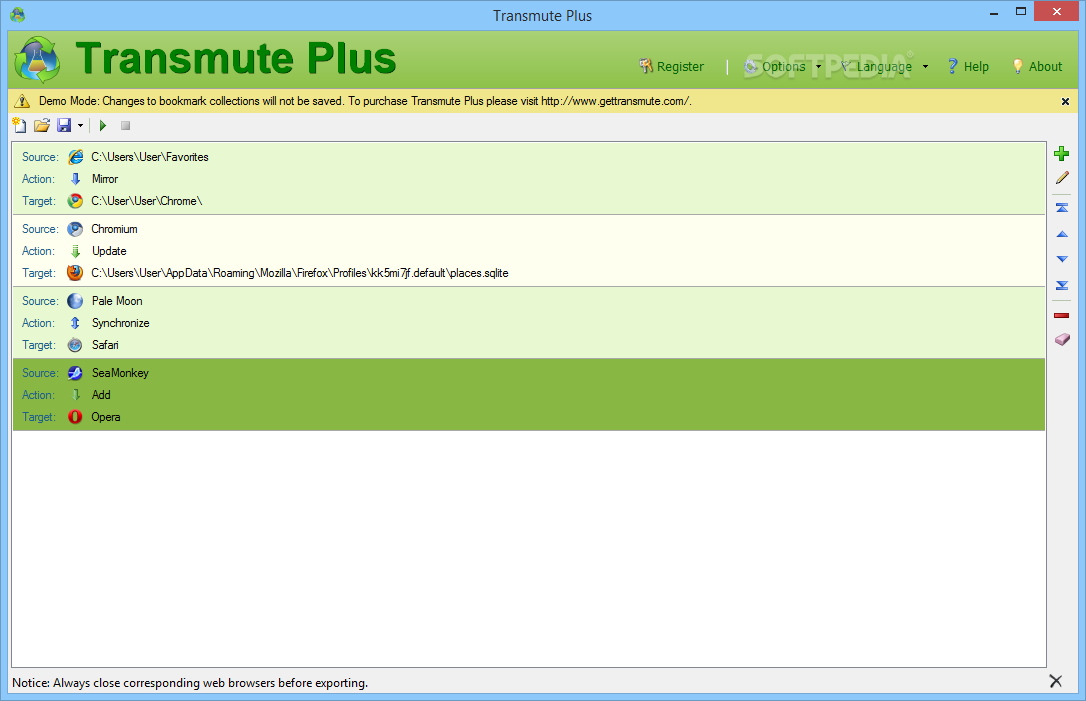The height and width of the screenshot is (701, 1086).
Task: Select the Mirror action text
Action: (x=105, y=179)
